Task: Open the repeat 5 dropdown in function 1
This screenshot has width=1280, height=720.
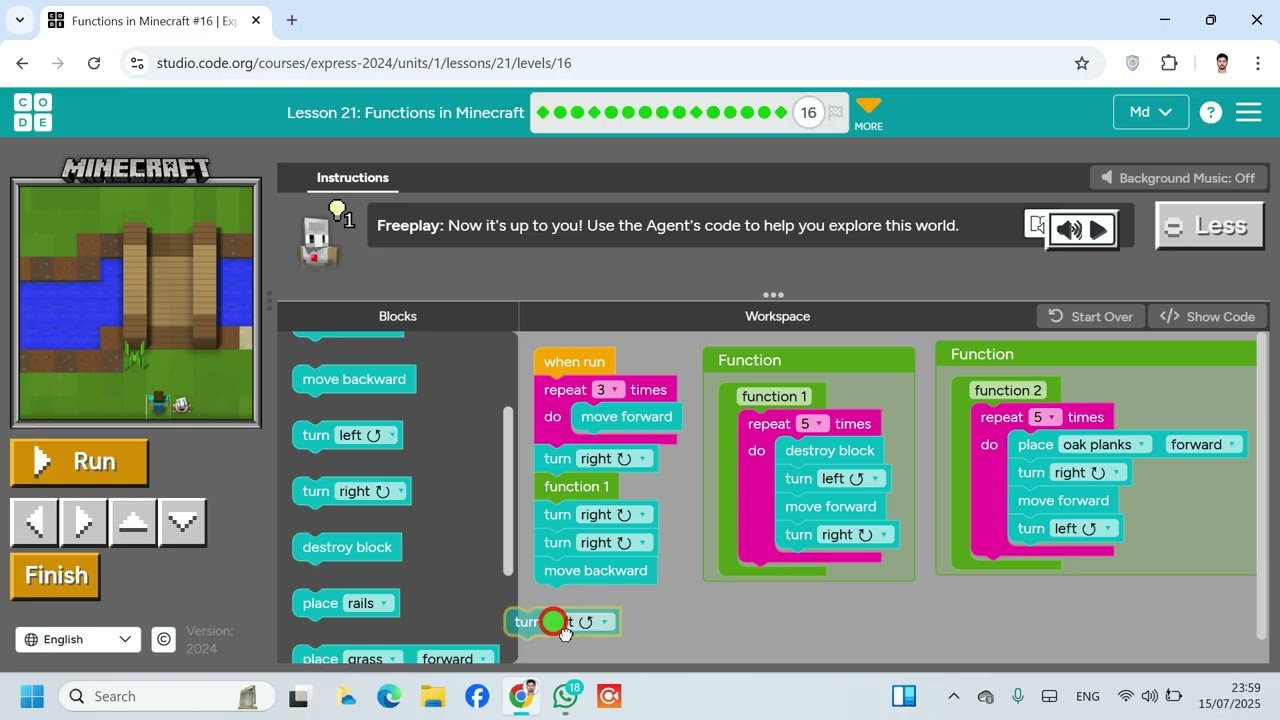Action: point(812,424)
